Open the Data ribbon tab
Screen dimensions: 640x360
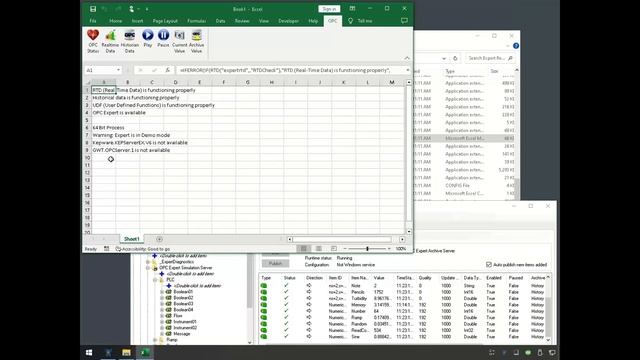coord(220,21)
